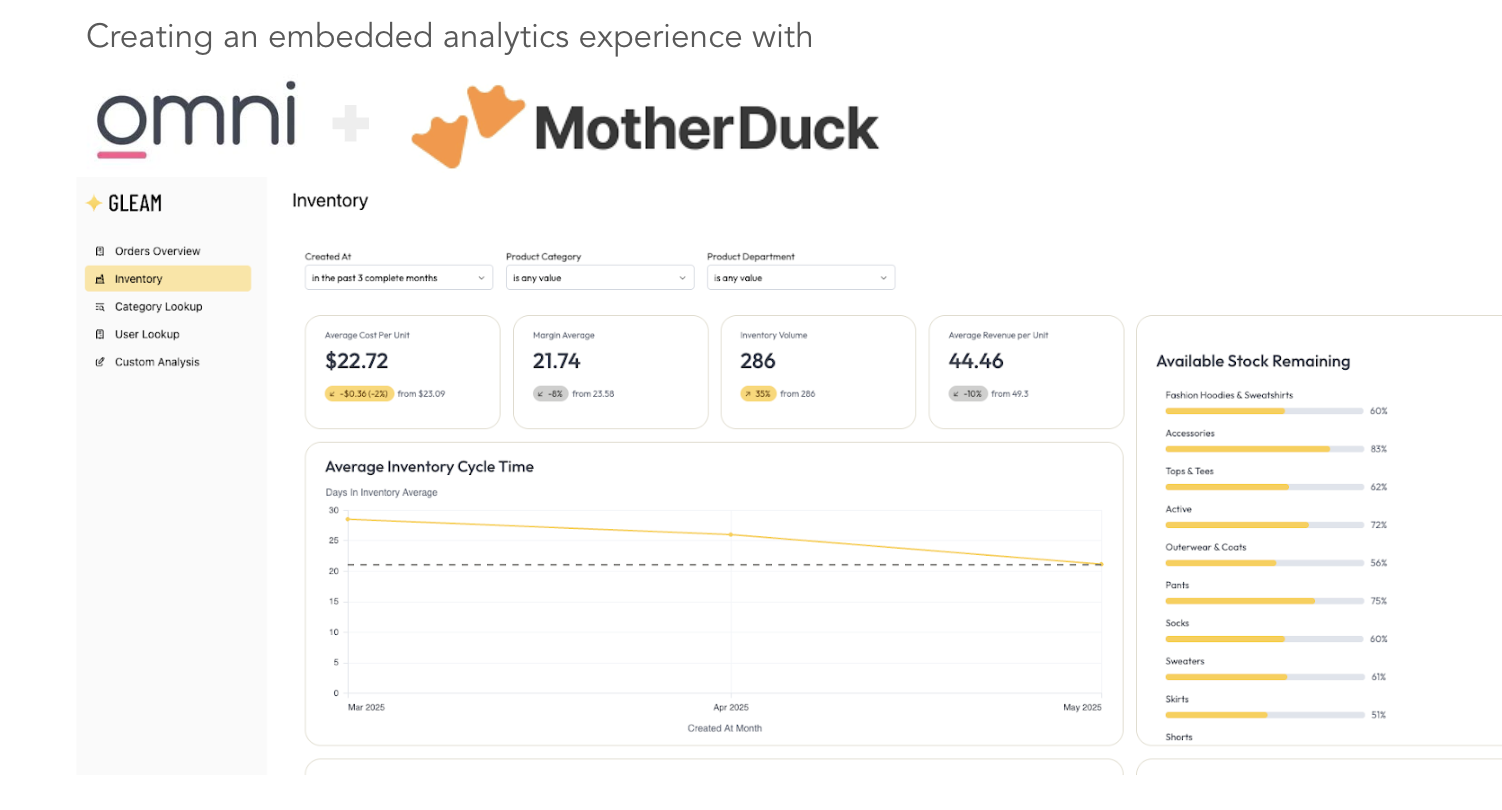The image size is (1502, 810).
Task: Open Custom Analysis from the sidebar
Action: click(x=157, y=362)
